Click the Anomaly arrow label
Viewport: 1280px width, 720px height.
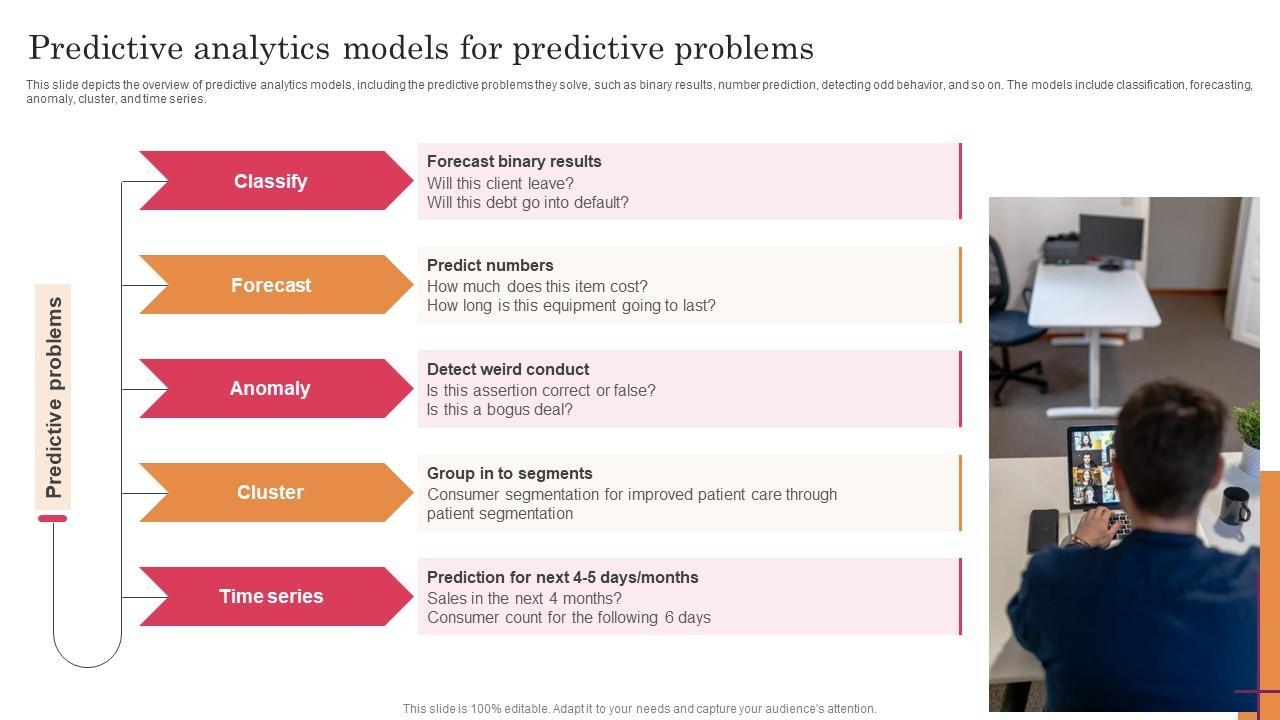point(270,389)
